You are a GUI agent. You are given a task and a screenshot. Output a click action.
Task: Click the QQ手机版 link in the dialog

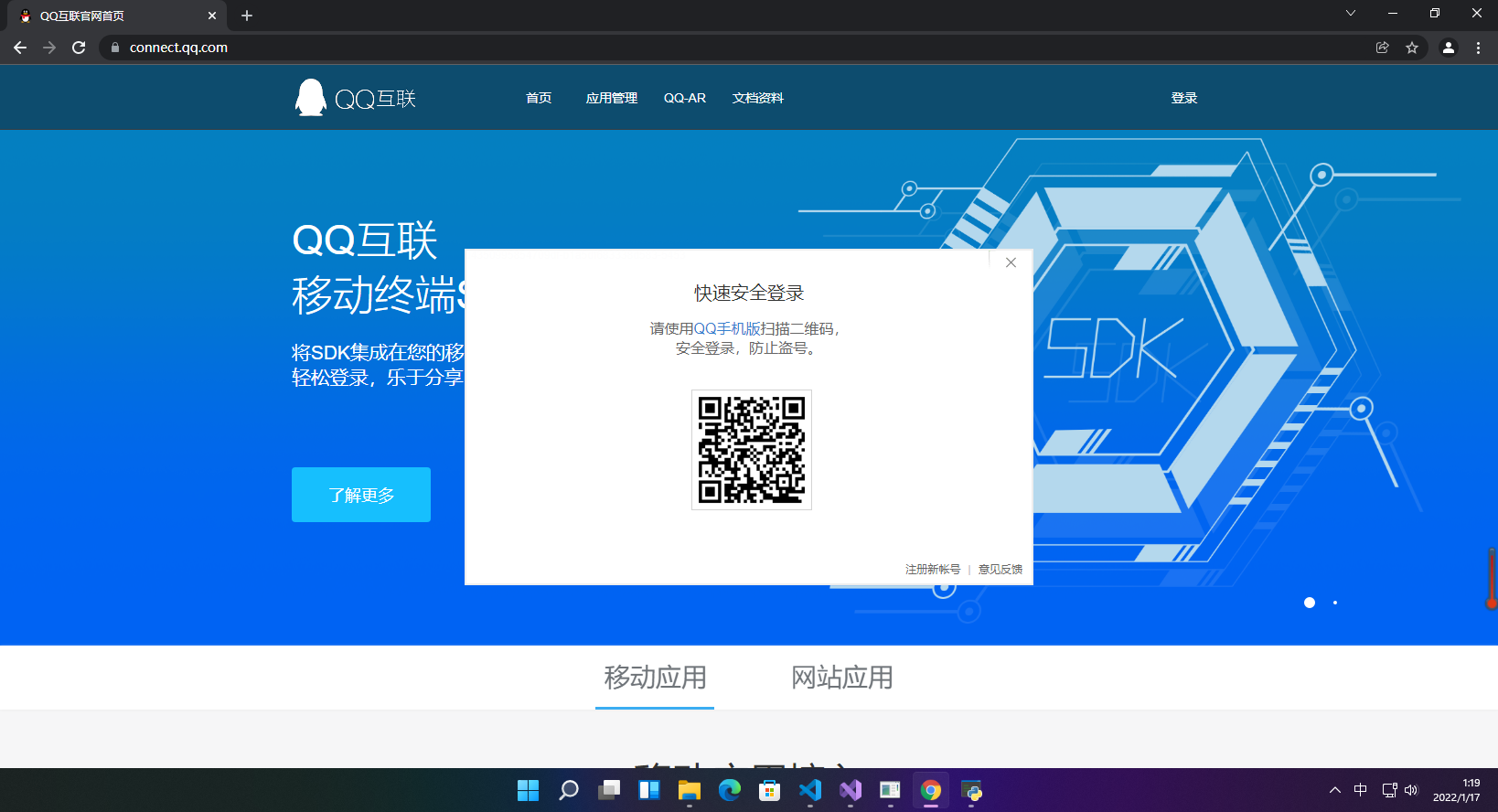click(x=728, y=328)
